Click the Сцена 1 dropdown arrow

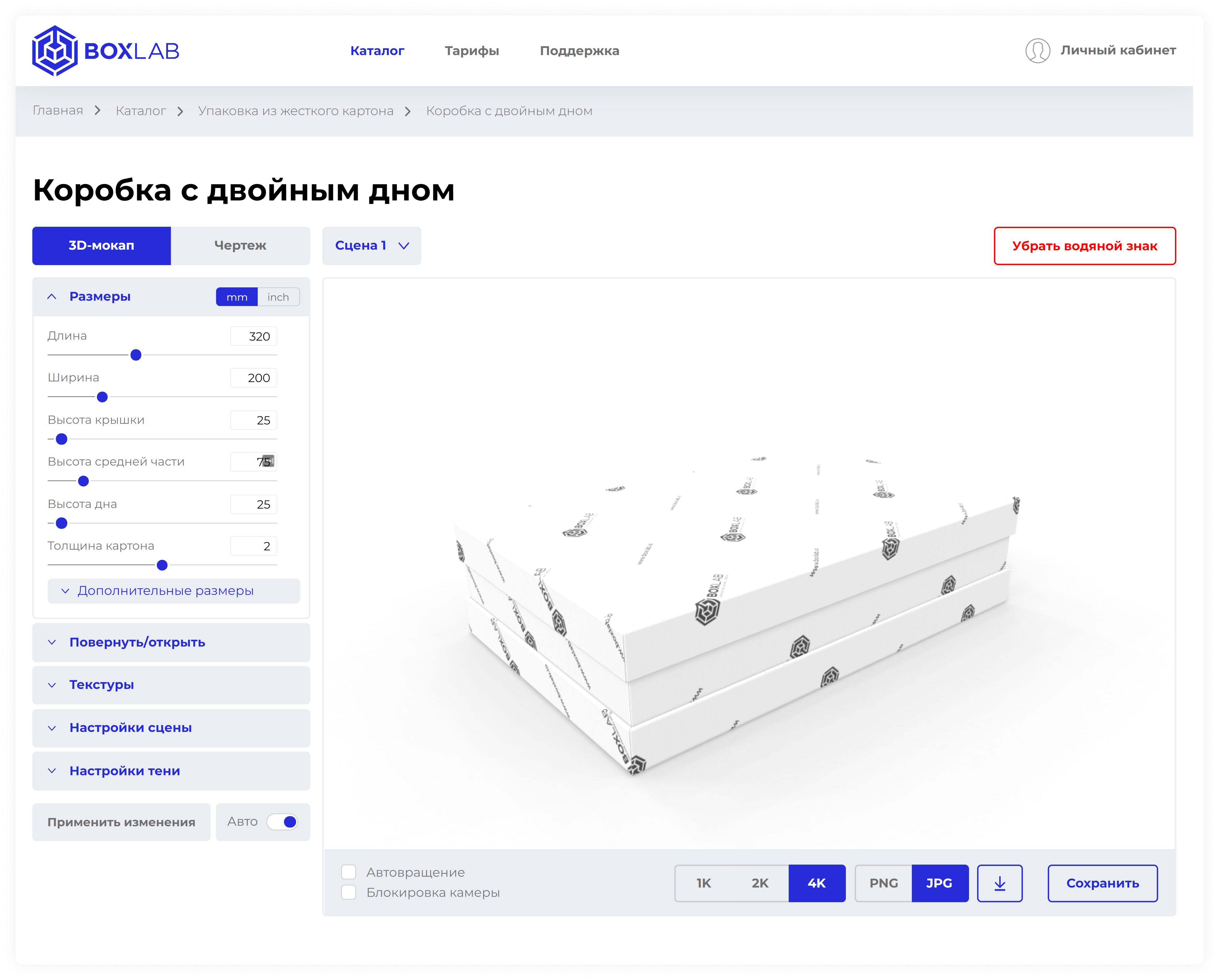tap(404, 246)
